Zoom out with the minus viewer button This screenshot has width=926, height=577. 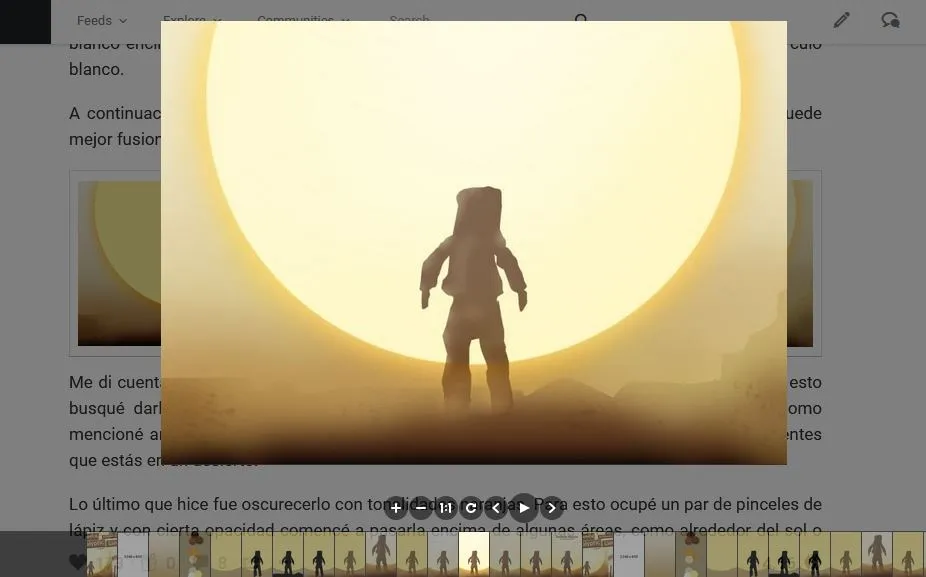coord(421,507)
